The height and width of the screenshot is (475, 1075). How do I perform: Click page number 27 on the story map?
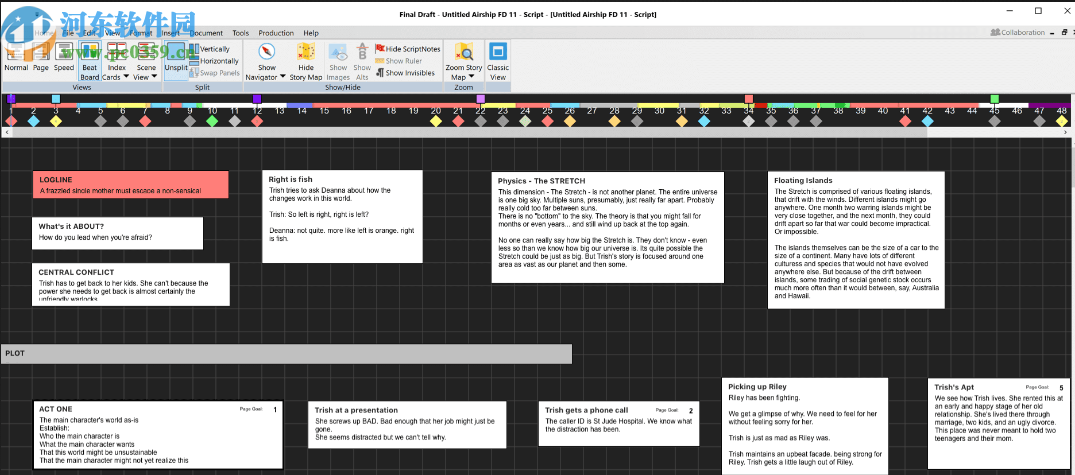click(592, 110)
